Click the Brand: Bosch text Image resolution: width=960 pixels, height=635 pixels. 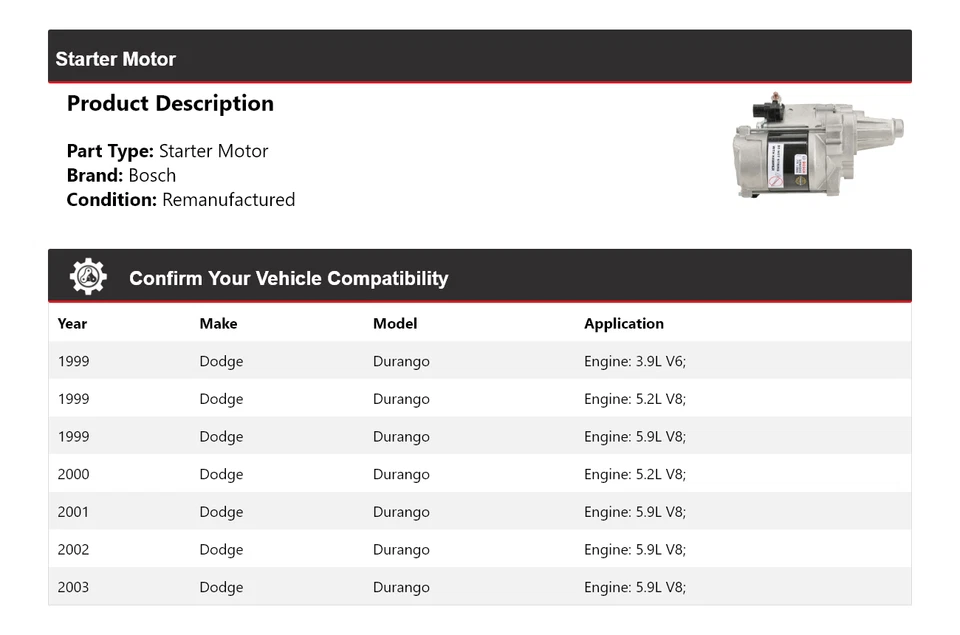click(x=121, y=175)
